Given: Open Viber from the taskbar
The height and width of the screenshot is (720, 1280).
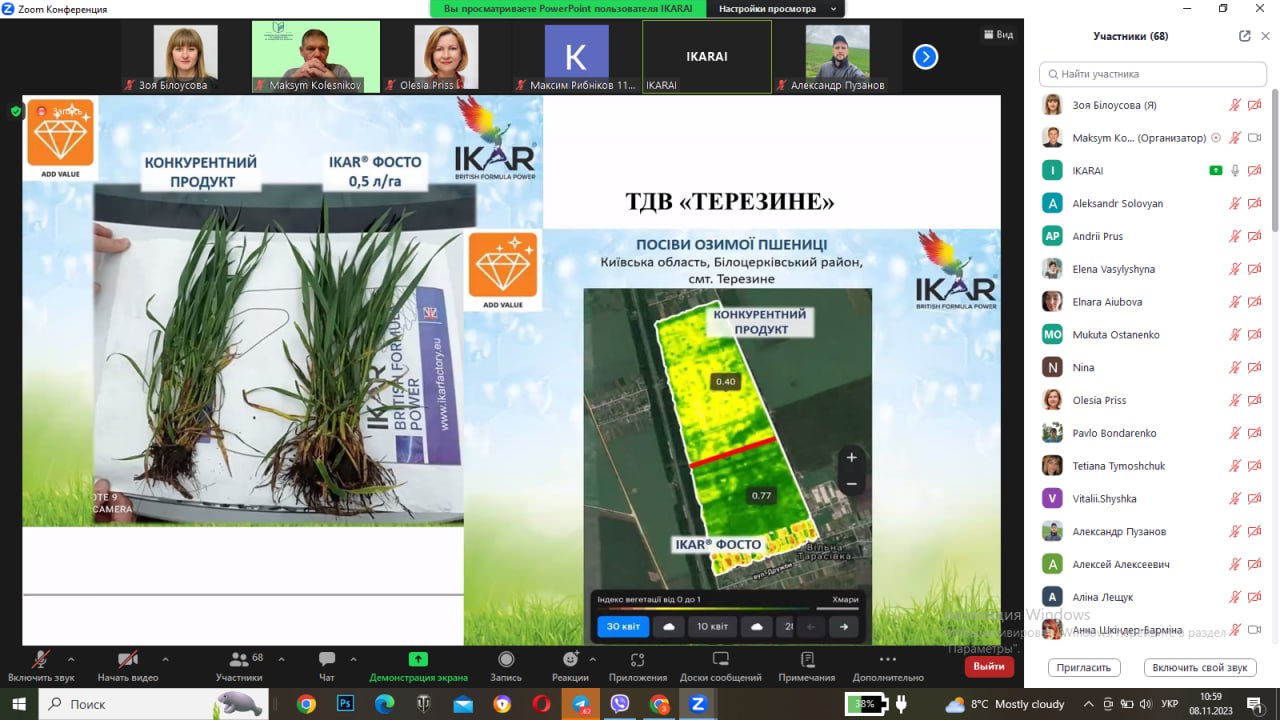Looking at the screenshot, I should [620, 704].
